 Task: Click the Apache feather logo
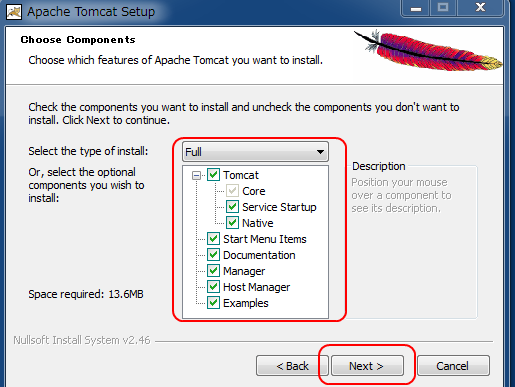tap(428, 50)
